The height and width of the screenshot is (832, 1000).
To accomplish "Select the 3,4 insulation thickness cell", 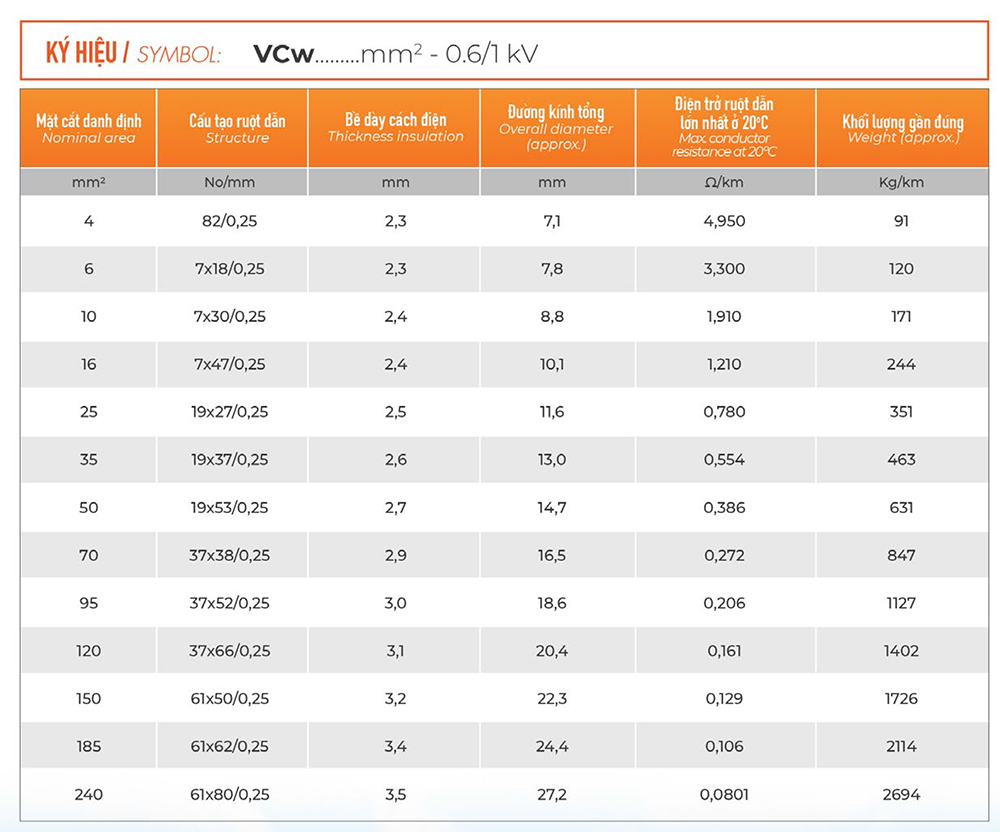I will coord(396,746).
